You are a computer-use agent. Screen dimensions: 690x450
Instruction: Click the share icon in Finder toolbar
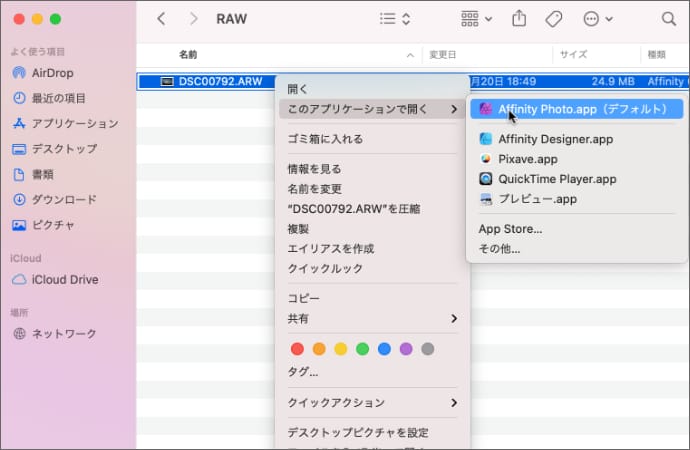(519, 18)
